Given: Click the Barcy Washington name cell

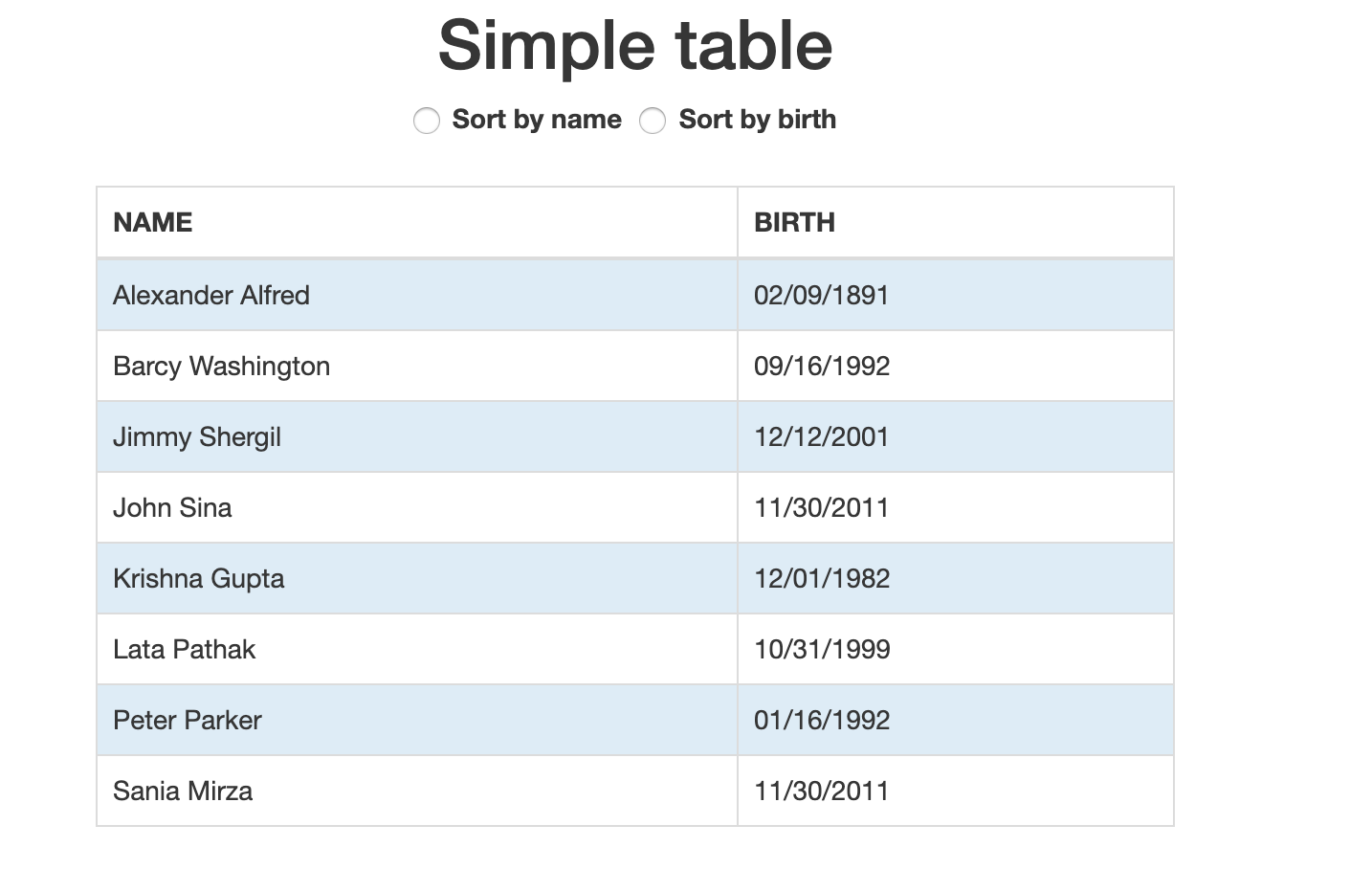Looking at the screenshot, I should (221, 366).
